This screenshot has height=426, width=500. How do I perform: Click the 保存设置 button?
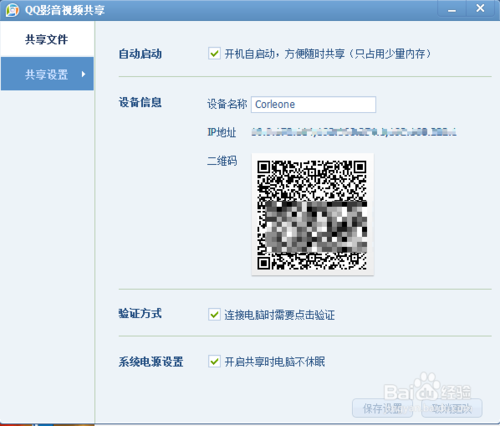click(382, 408)
